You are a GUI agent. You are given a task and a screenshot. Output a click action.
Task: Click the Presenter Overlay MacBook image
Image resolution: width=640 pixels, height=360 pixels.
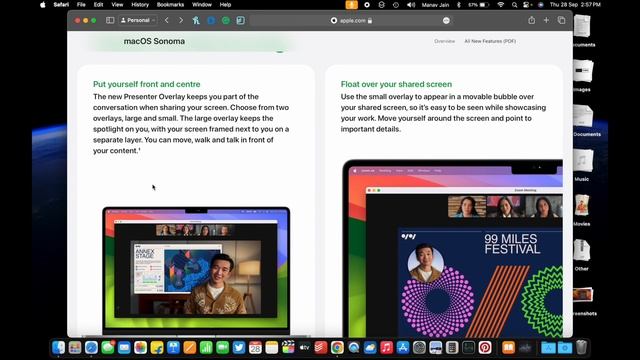coord(196,270)
